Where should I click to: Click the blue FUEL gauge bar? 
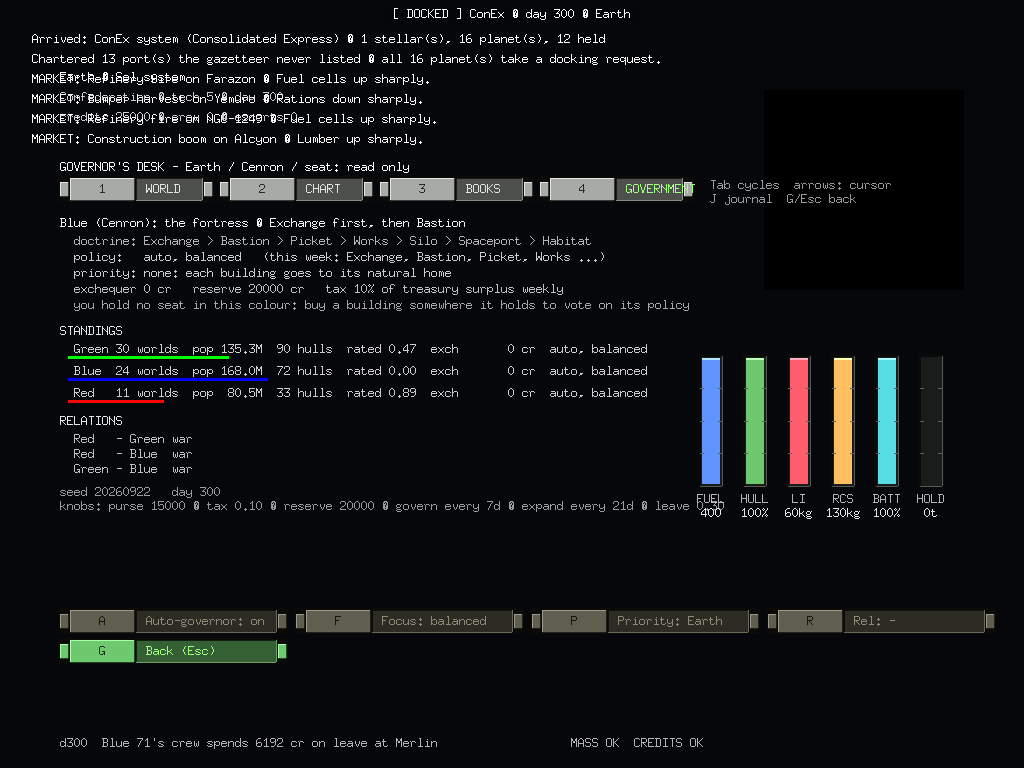point(711,421)
